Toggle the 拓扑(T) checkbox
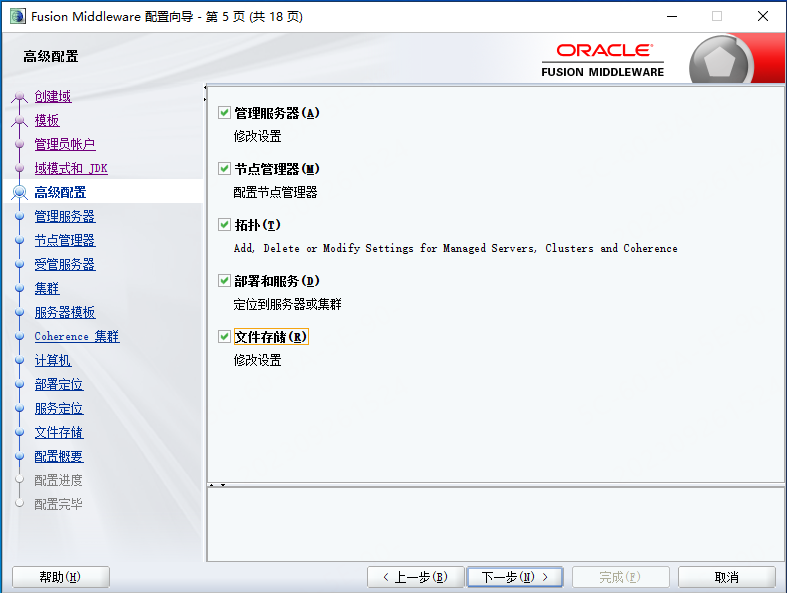The height and width of the screenshot is (593, 787). (224, 224)
